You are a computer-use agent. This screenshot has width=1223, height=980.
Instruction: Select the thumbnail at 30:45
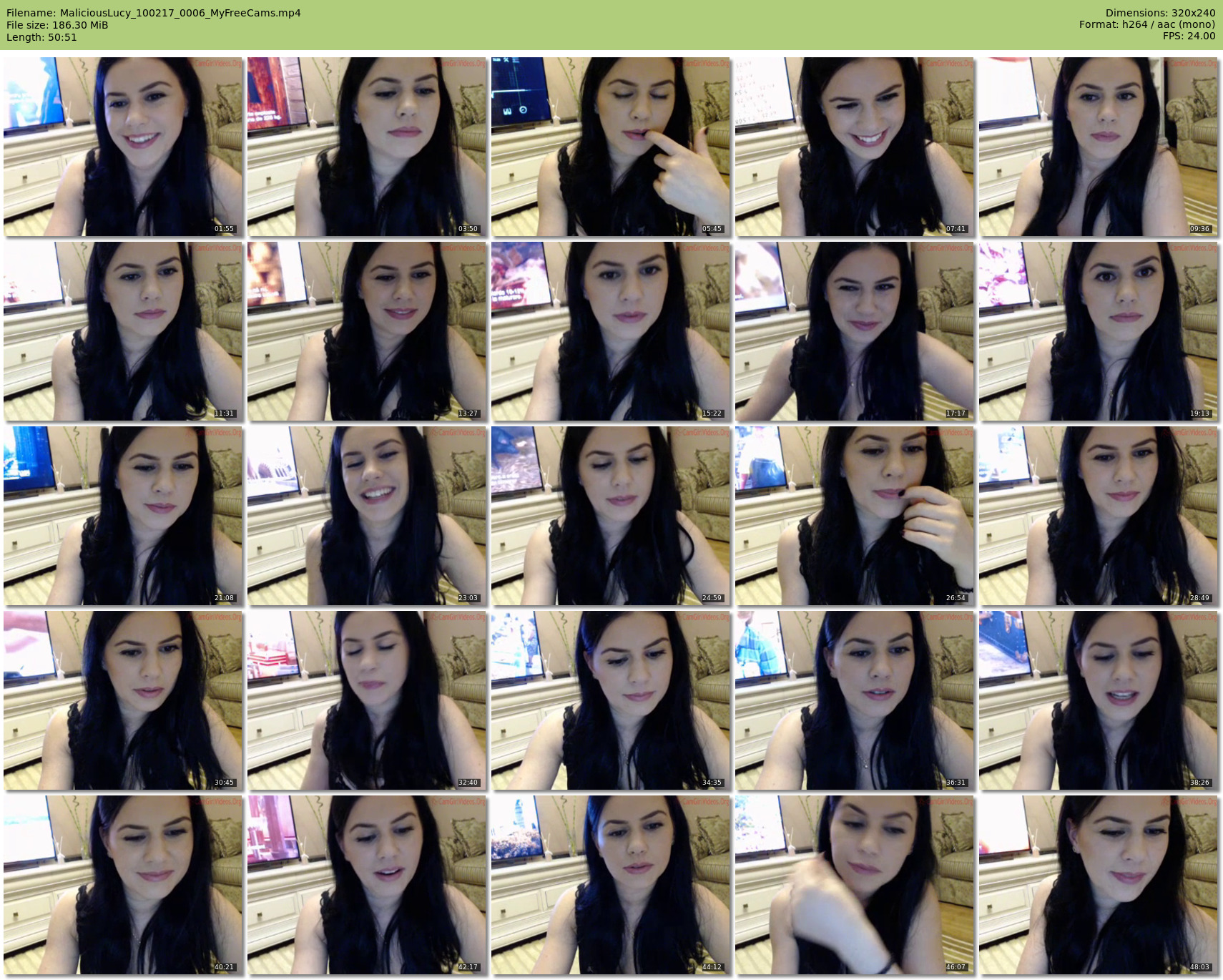point(123,700)
